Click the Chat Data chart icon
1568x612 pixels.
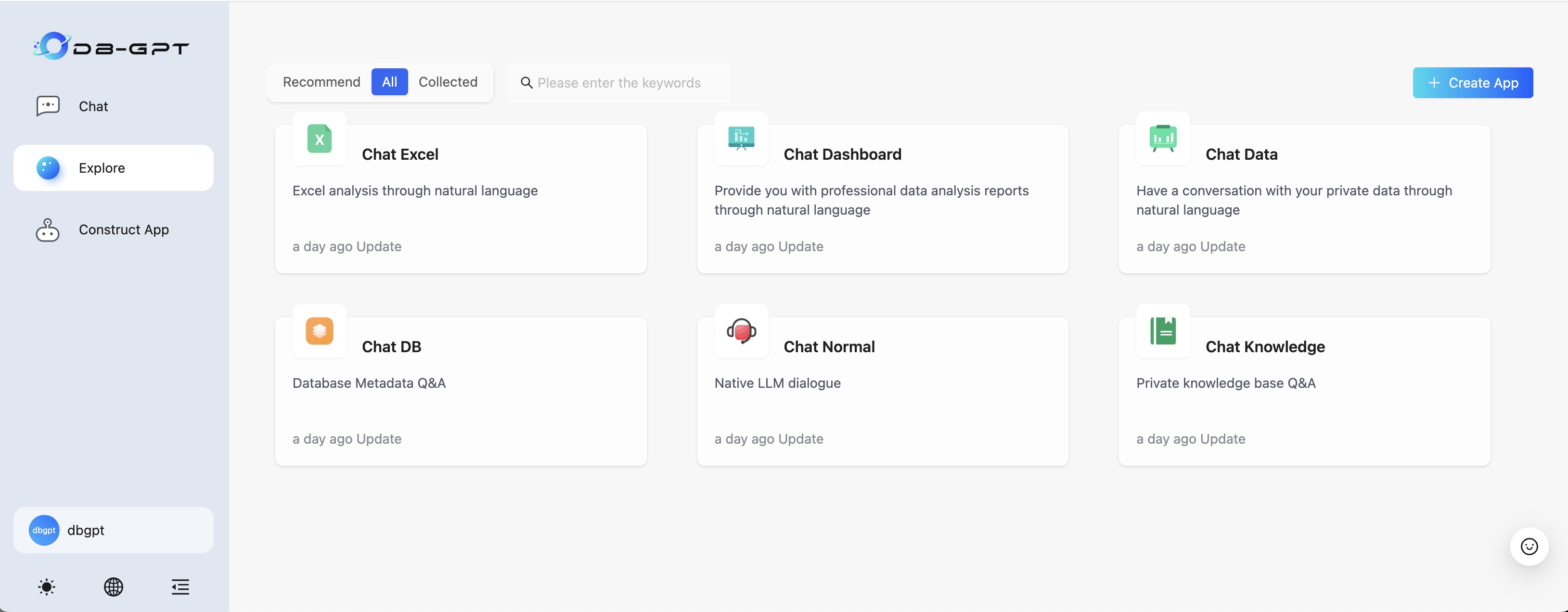pyautogui.click(x=1163, y=140)
